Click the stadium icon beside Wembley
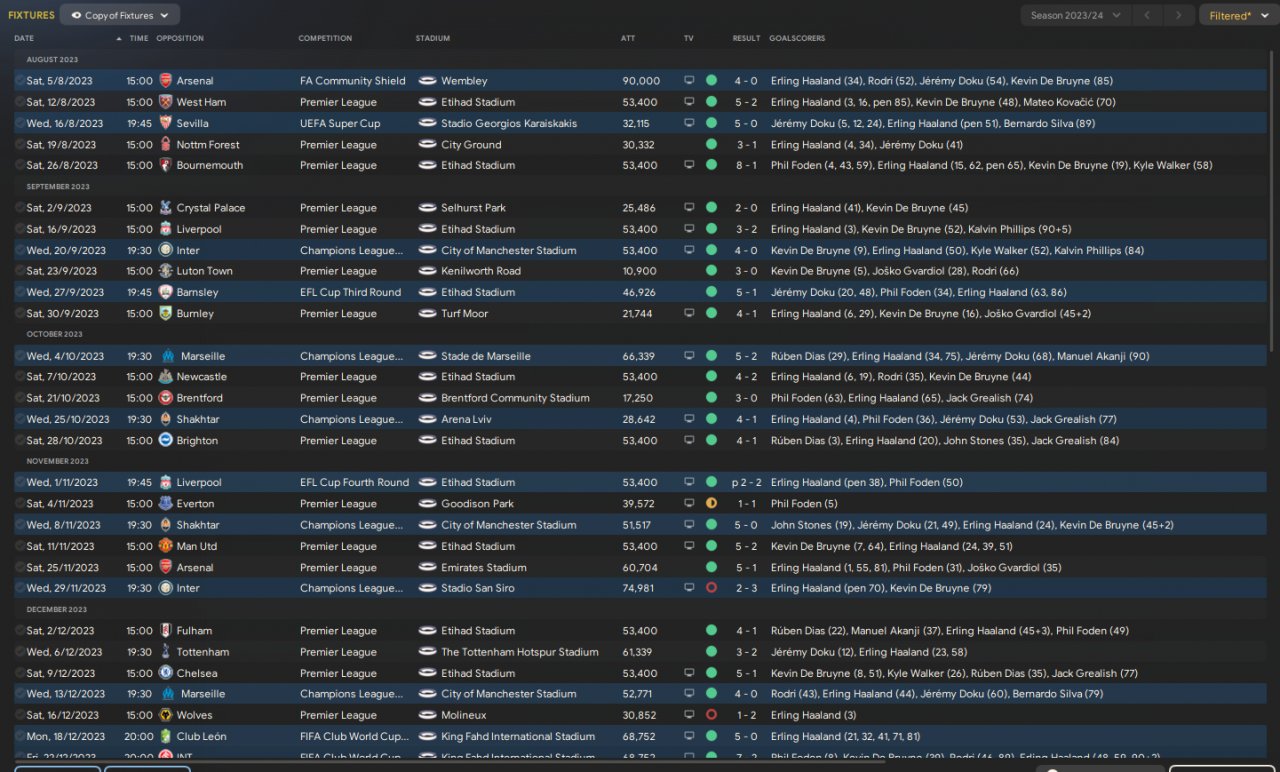Screen dimensions: 1280x772 [x=427, y=81]
